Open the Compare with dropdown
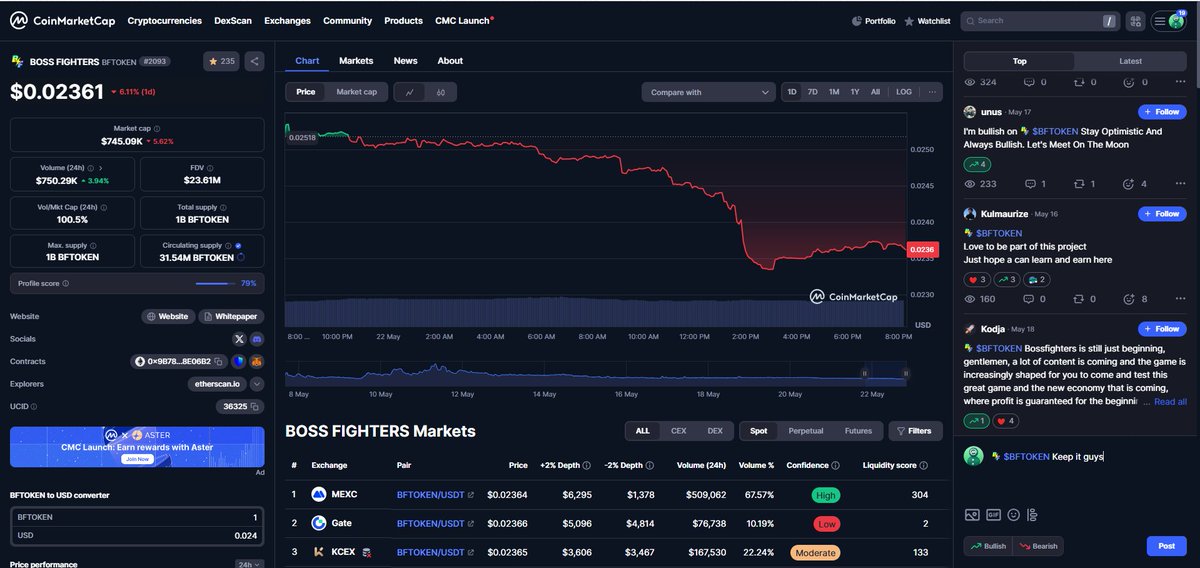Screen dimensions: 1200x568 pos(708,92)
